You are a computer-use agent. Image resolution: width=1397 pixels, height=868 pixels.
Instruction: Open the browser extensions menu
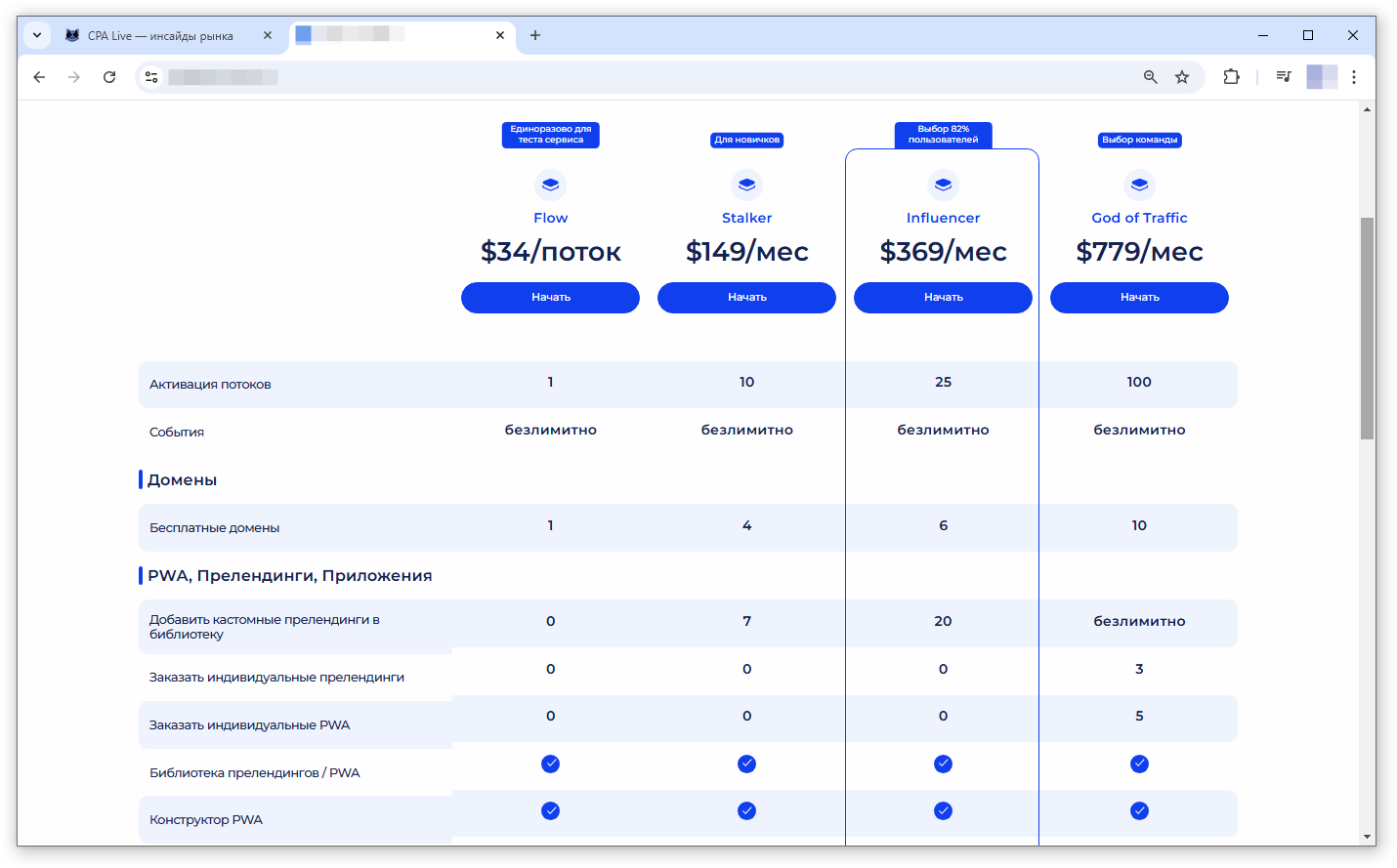[1231, 77]
